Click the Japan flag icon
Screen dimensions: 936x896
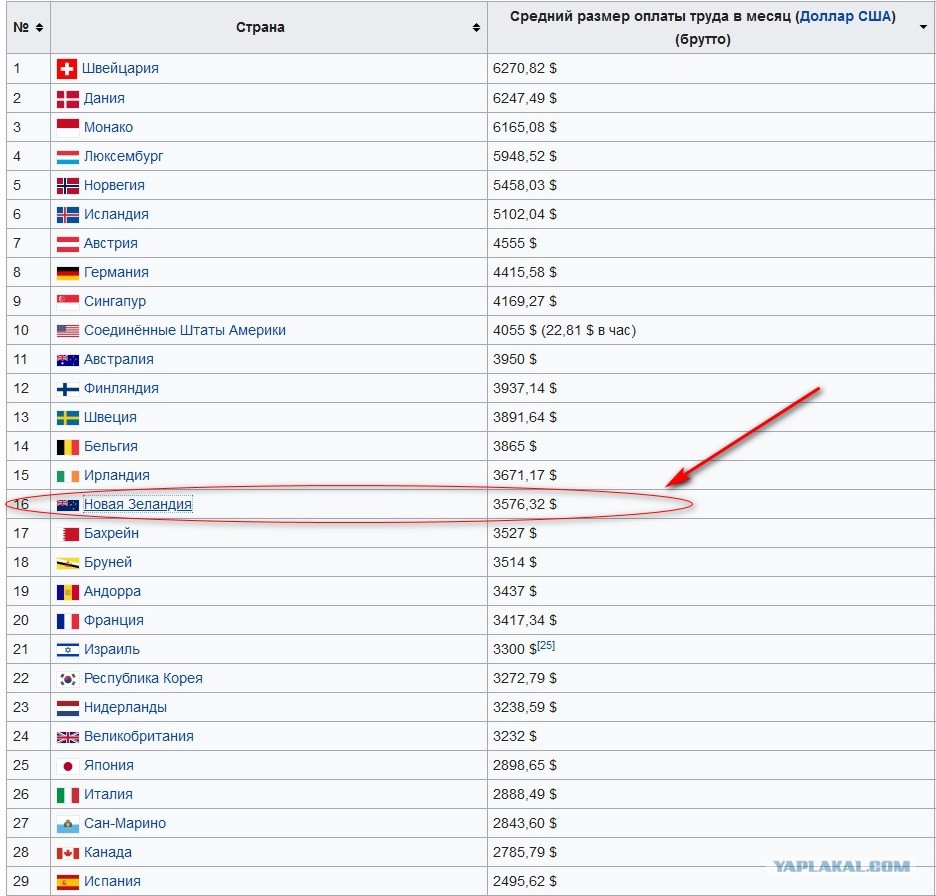click(67, 766)
